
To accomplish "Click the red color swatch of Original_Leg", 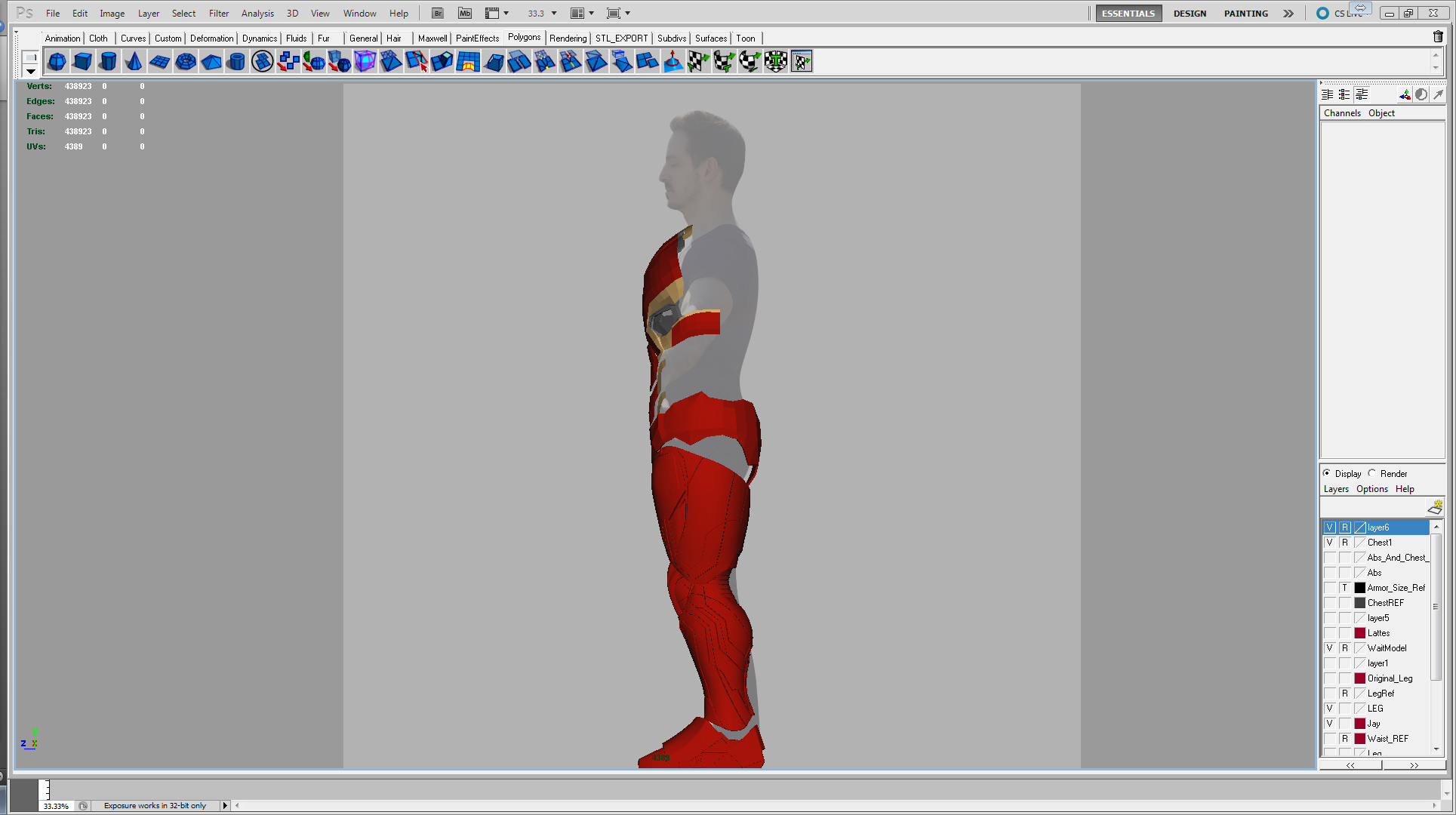I will [x=1360, y=678].
